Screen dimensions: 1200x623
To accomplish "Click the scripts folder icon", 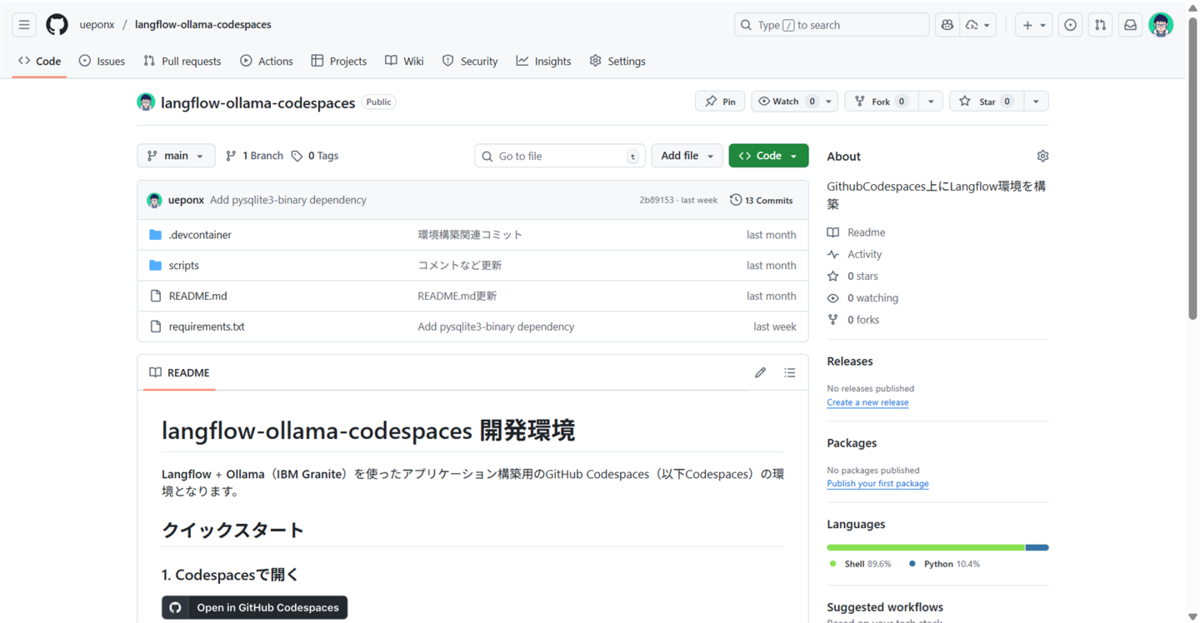I will (x=155, y=265).
